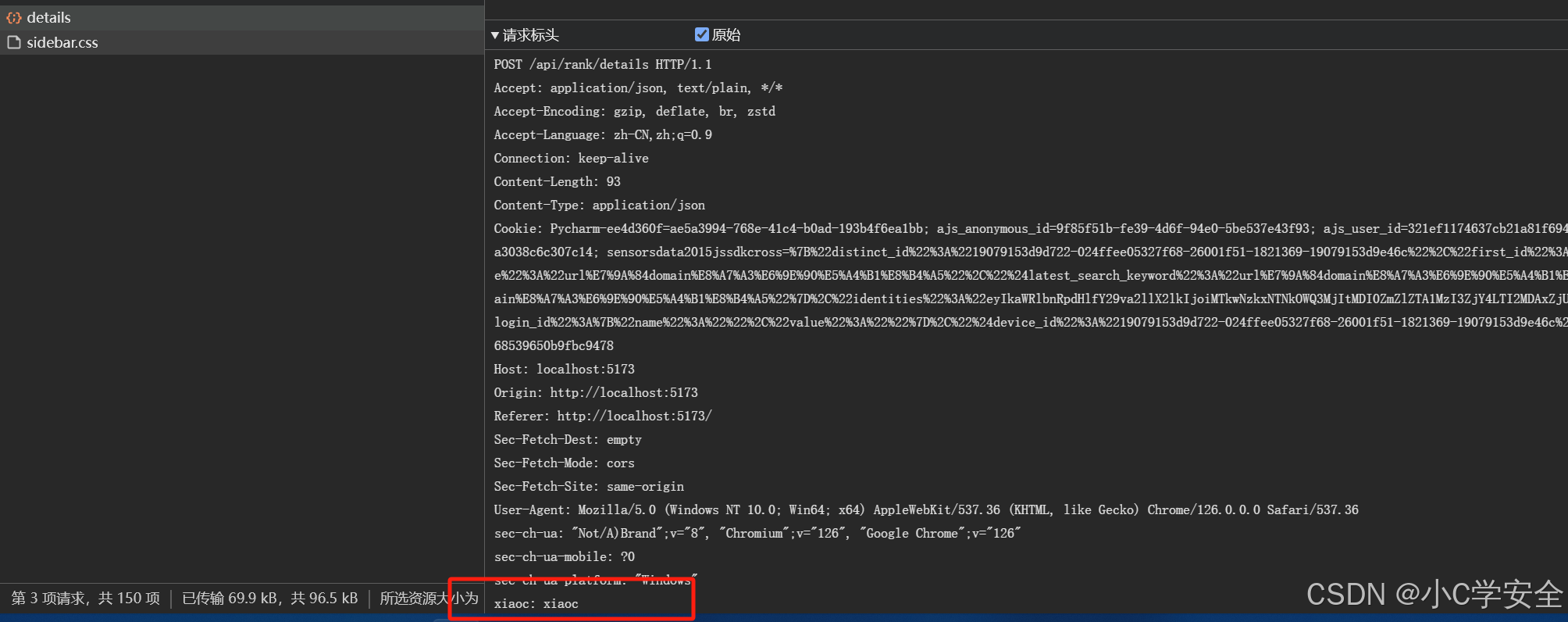Click the sec-ch-ua-mobile: ?0 line

[x=564, y=556]
